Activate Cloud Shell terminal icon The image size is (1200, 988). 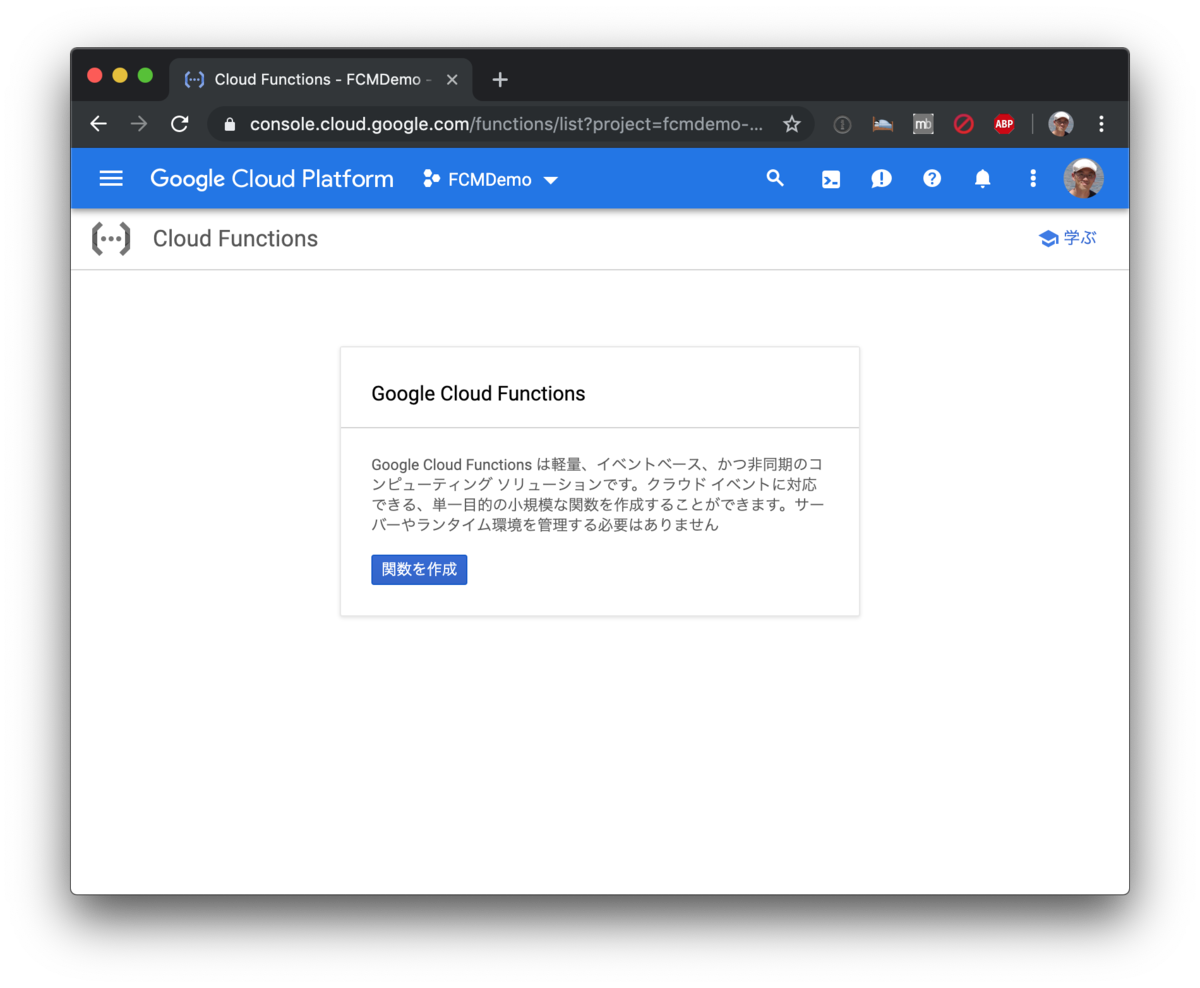pos(830,180)
